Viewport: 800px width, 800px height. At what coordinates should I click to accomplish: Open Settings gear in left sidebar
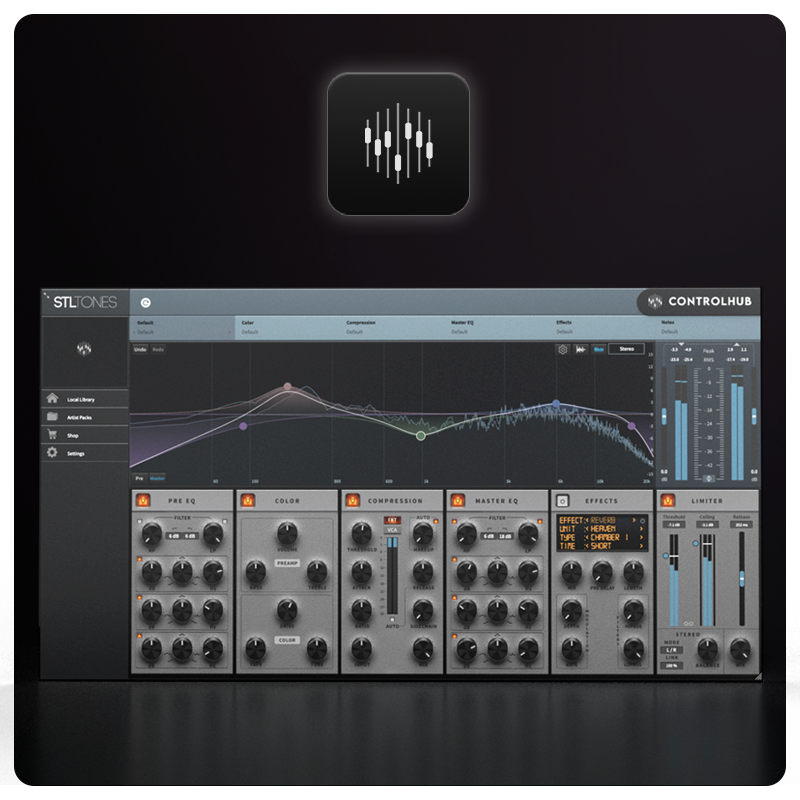click(x=52, y=453)
